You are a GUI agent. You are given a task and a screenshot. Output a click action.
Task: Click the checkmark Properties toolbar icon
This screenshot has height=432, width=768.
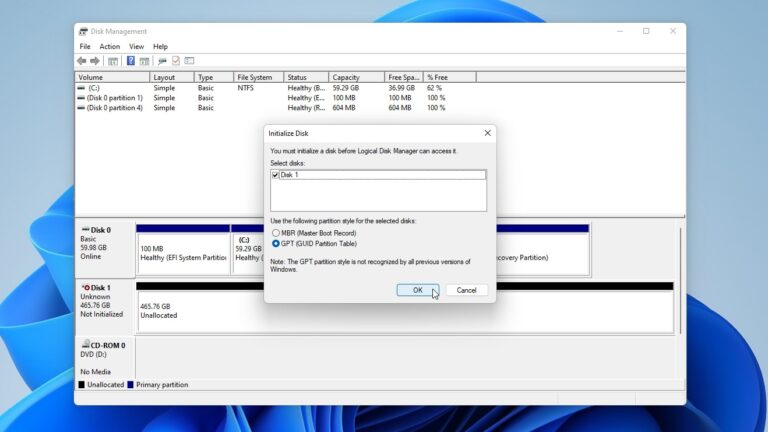point(175,61)
